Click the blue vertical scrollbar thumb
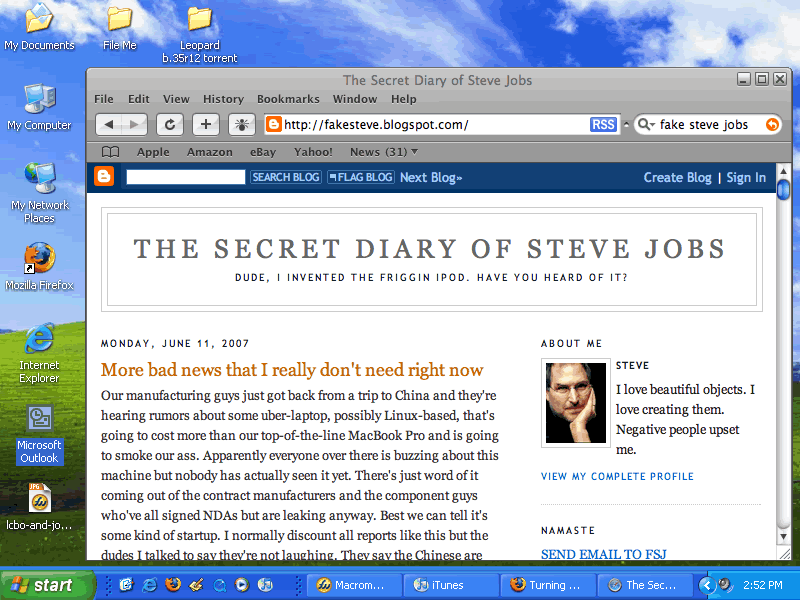The height and width of the screenshot is (600, 800). point(783,189)
